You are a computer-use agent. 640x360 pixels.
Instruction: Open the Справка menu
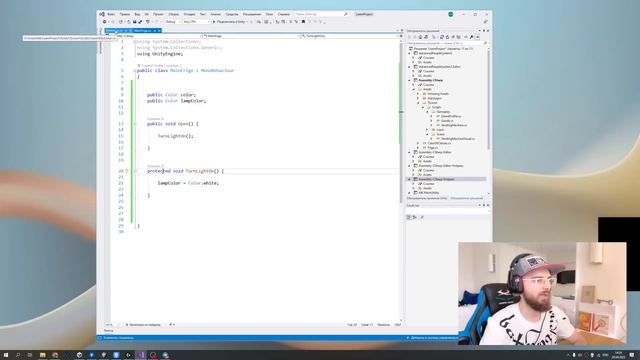[284, 14]
